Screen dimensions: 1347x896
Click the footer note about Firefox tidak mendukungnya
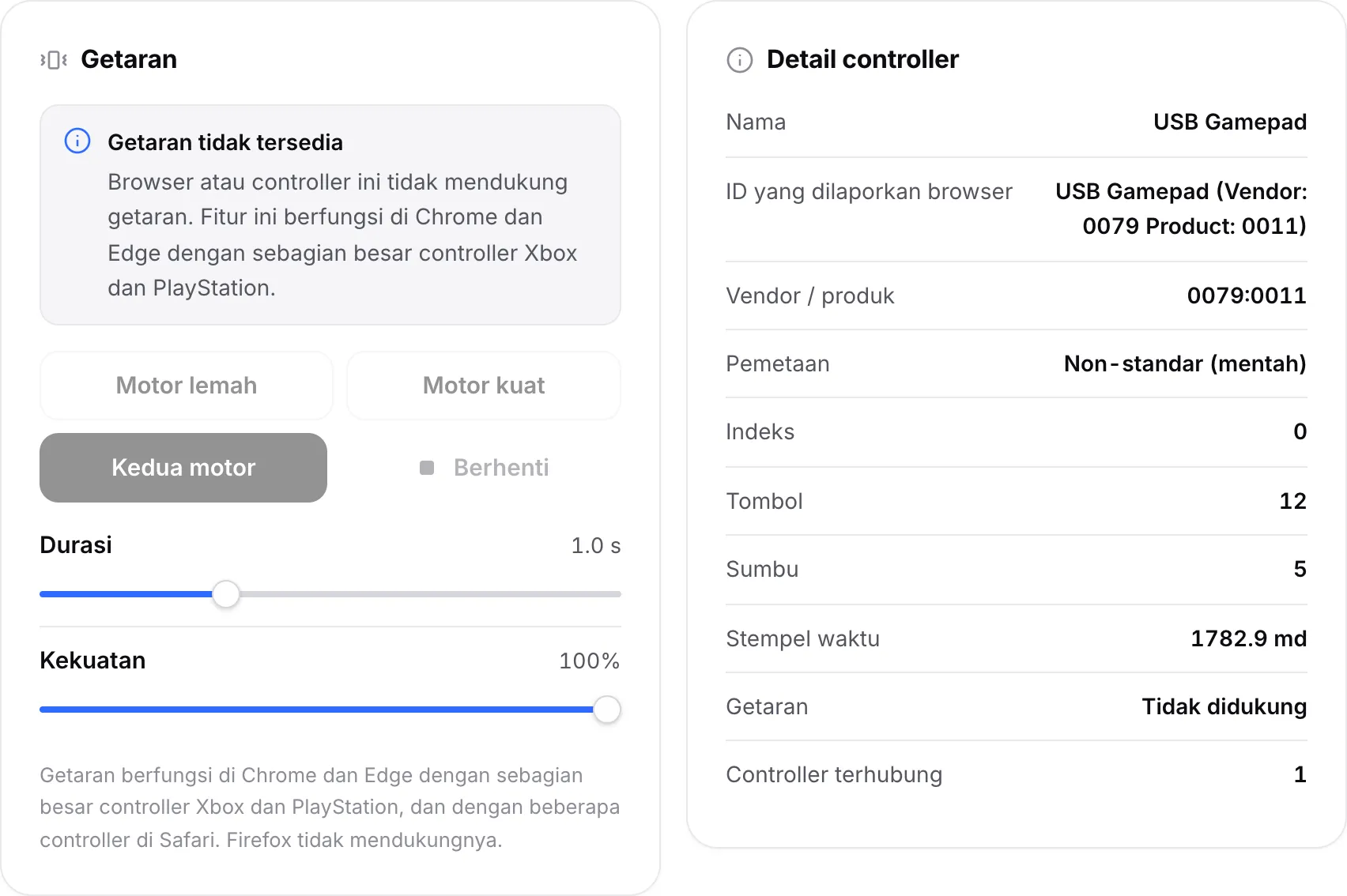(330, 808)
